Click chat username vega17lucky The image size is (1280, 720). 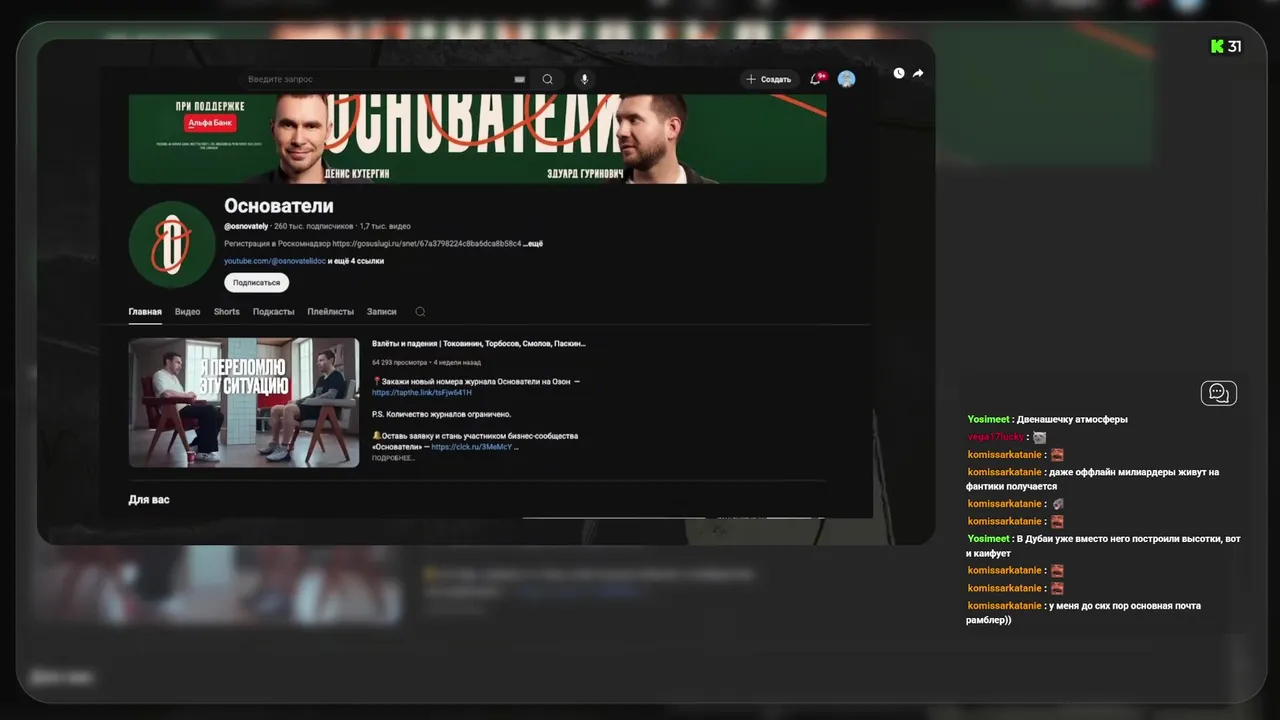point(996,437)
